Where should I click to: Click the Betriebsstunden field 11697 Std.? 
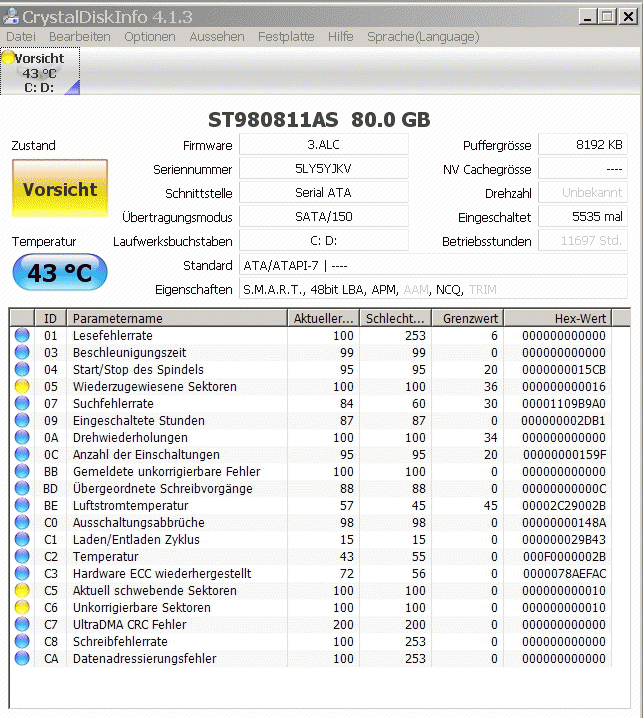(x=583, y=240)
